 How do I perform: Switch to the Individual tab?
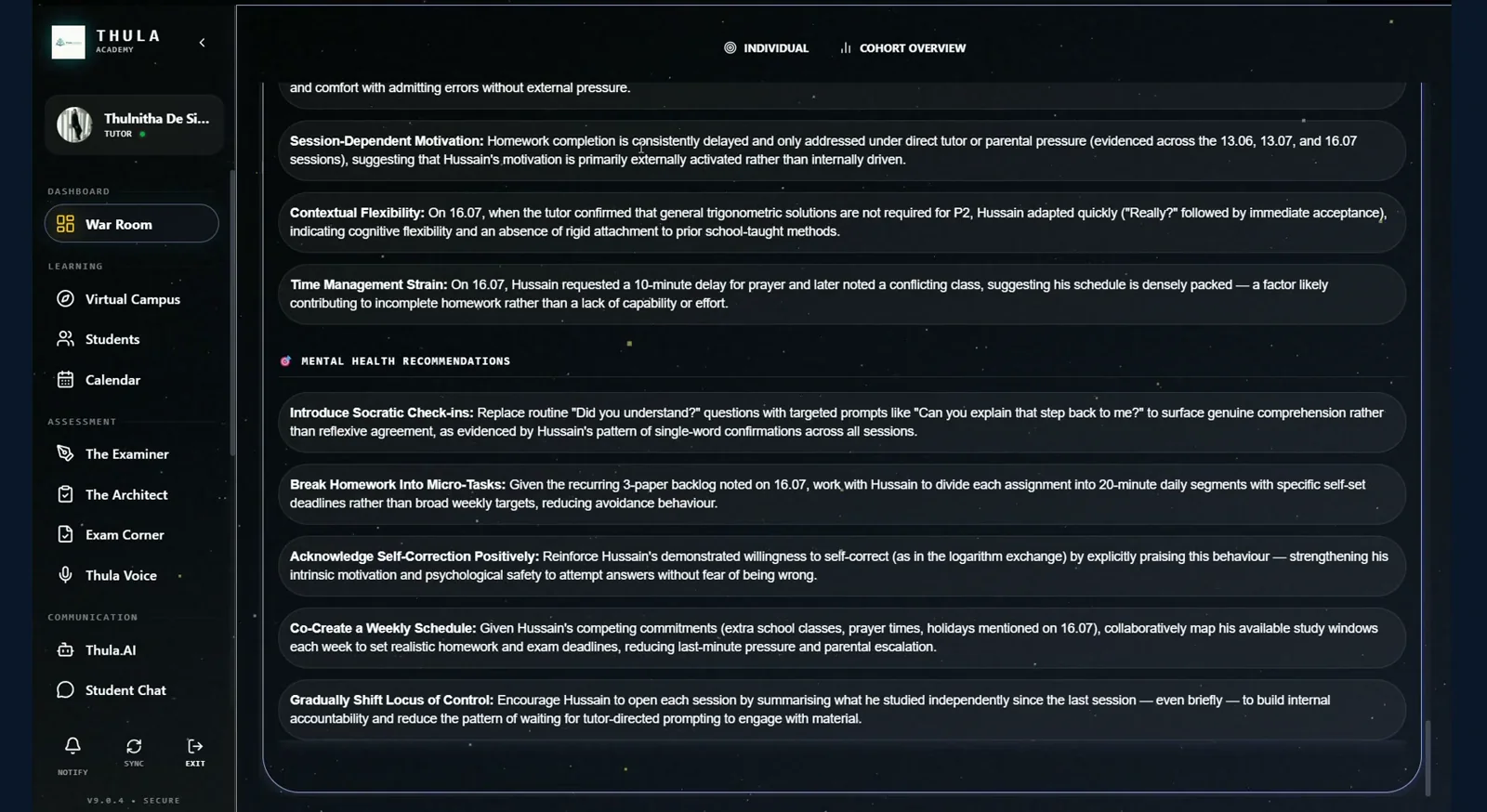tap(767, 48)
